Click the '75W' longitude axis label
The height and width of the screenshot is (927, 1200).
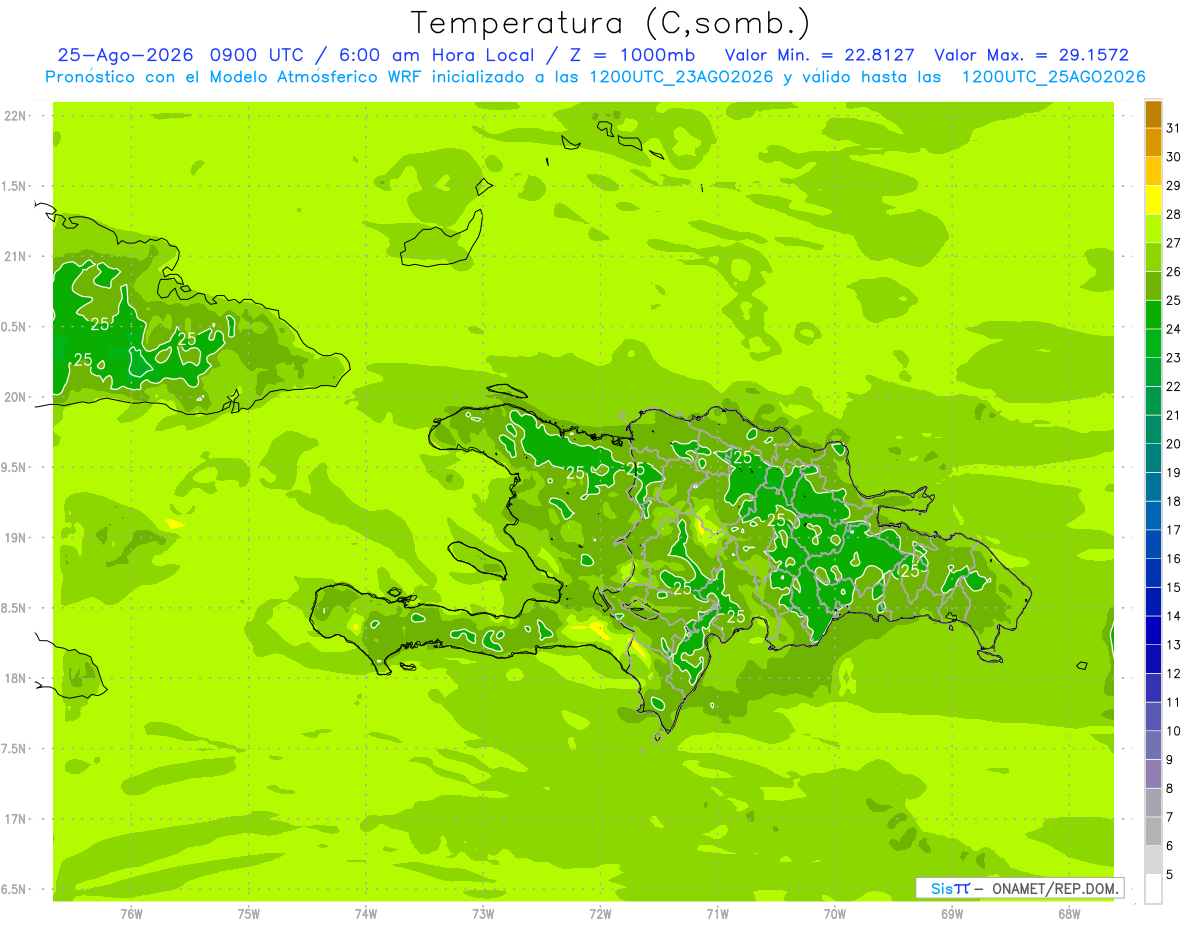249,914
